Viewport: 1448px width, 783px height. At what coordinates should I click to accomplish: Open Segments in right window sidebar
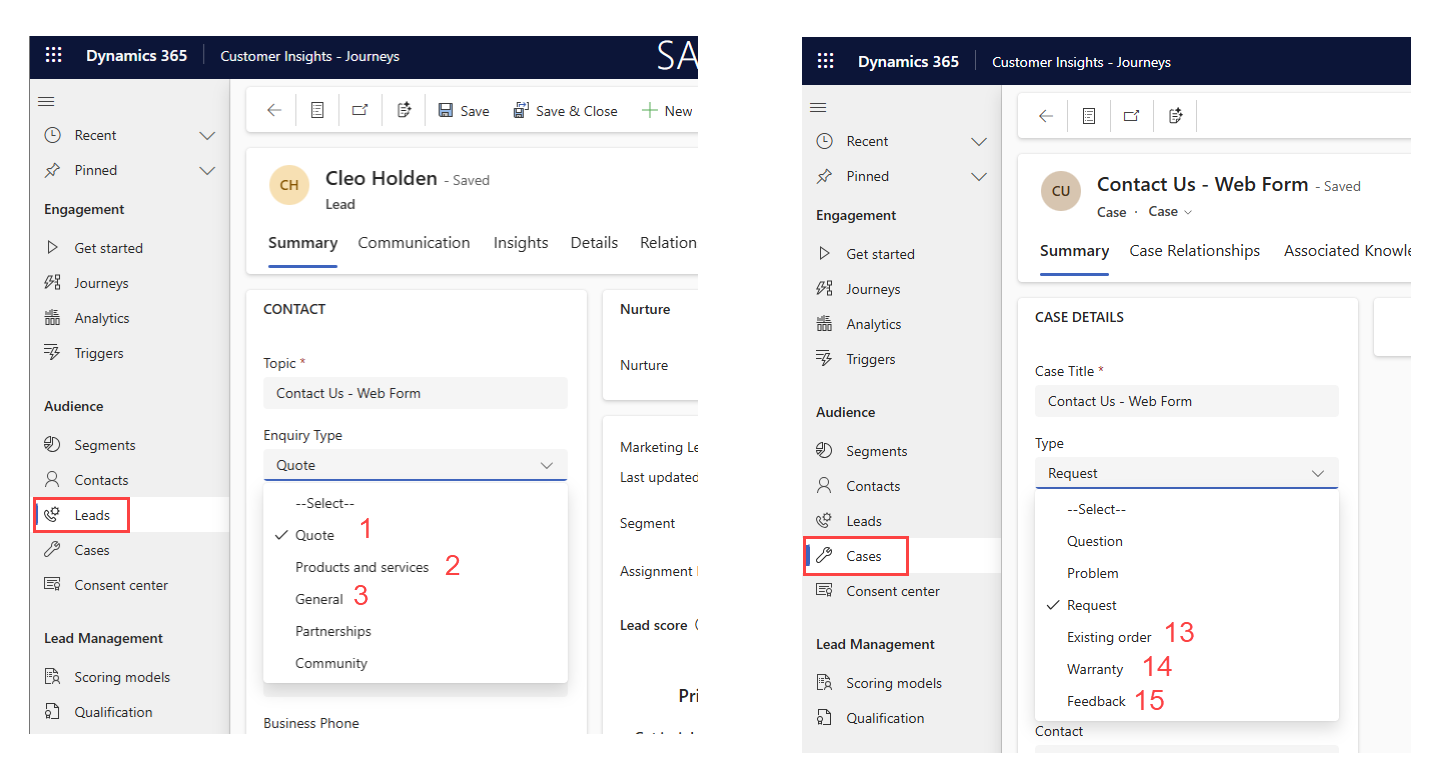pos(876,451)
